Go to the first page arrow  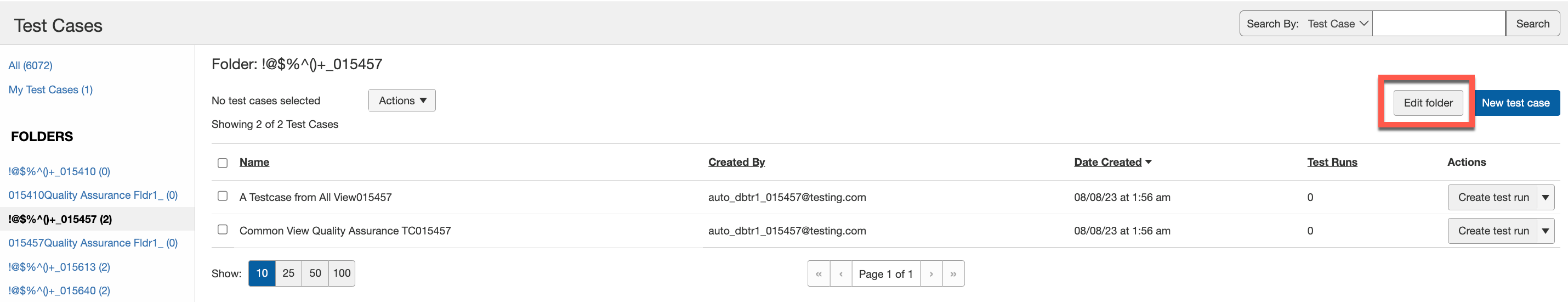tap(818, 274)
